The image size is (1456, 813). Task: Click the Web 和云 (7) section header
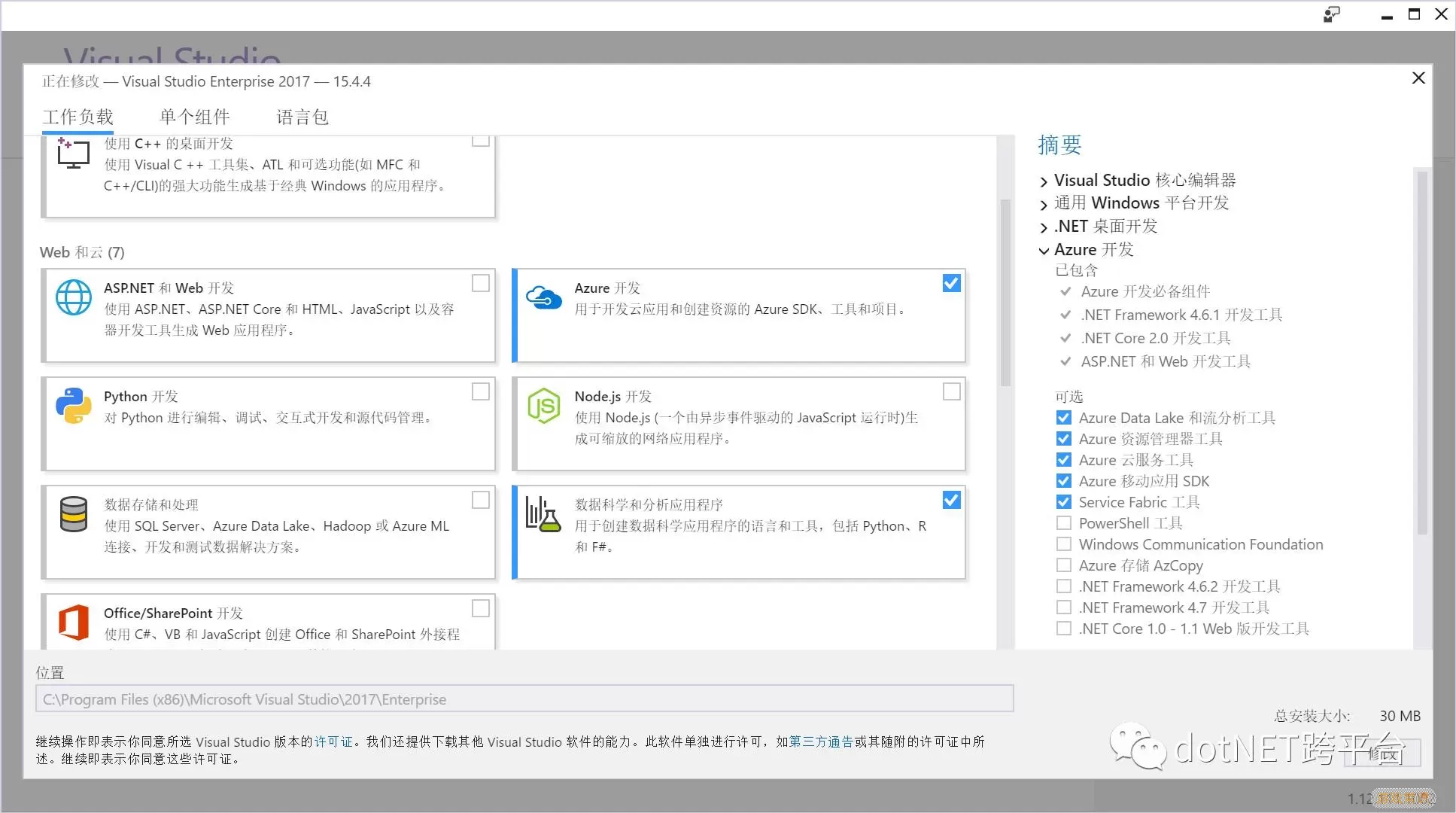(82, 252)
